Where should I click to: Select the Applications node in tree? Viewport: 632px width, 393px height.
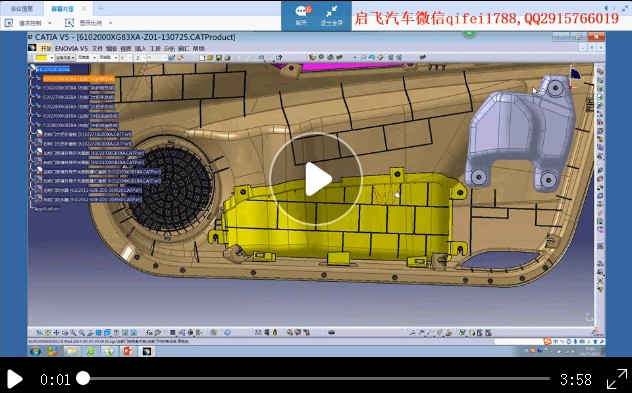[48, 209]
